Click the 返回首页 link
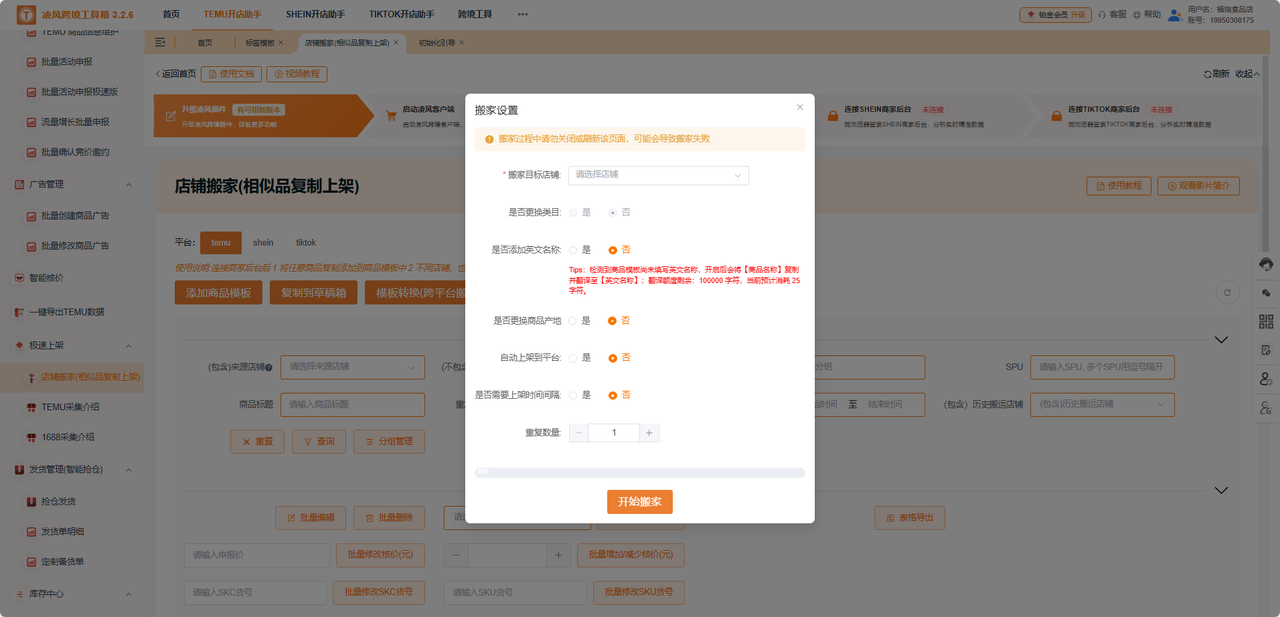Image resolution: width=1280 pixels, height=617 pixels. click(x=180, y=74)
